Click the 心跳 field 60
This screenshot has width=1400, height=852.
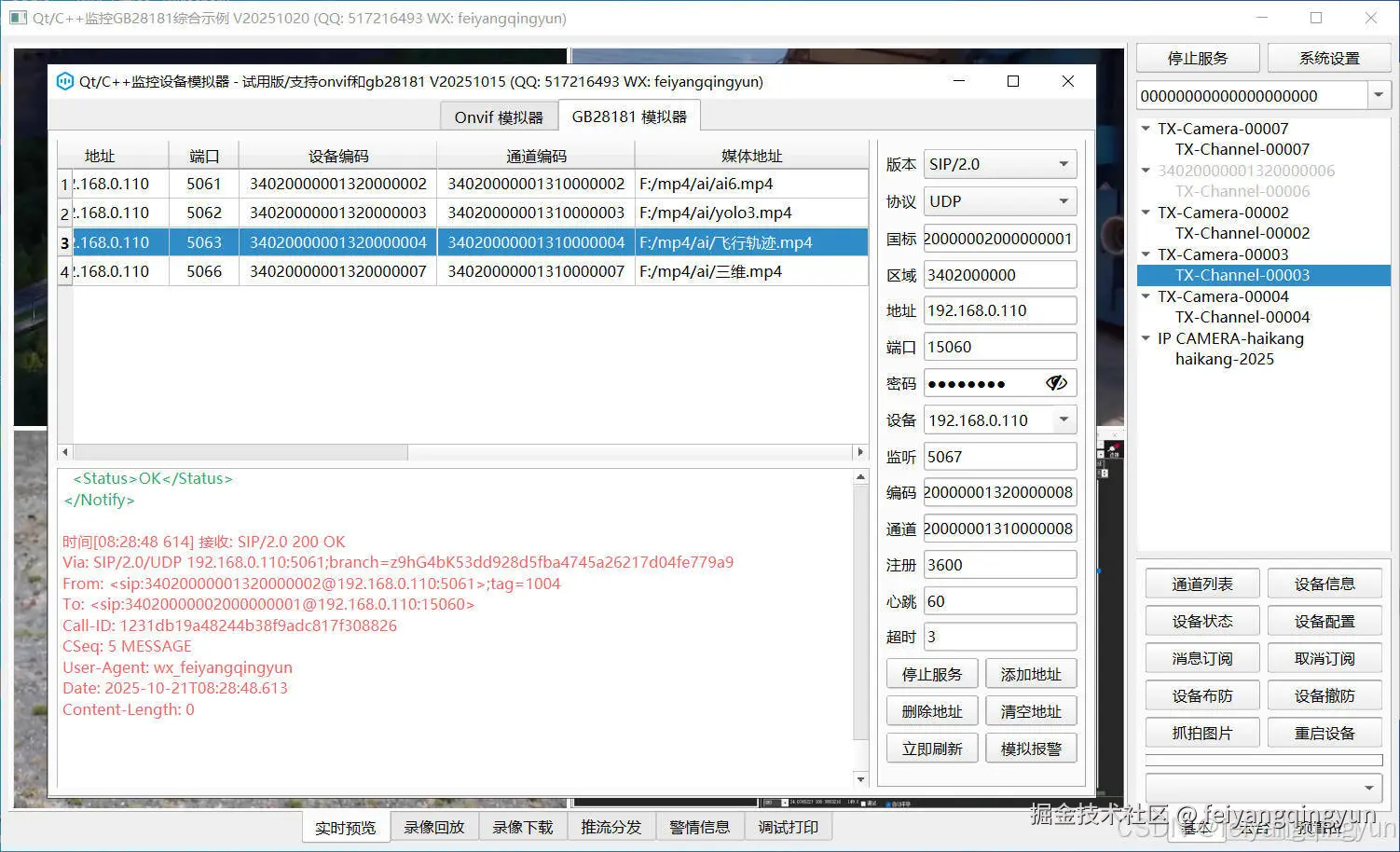click(1000, 601)
